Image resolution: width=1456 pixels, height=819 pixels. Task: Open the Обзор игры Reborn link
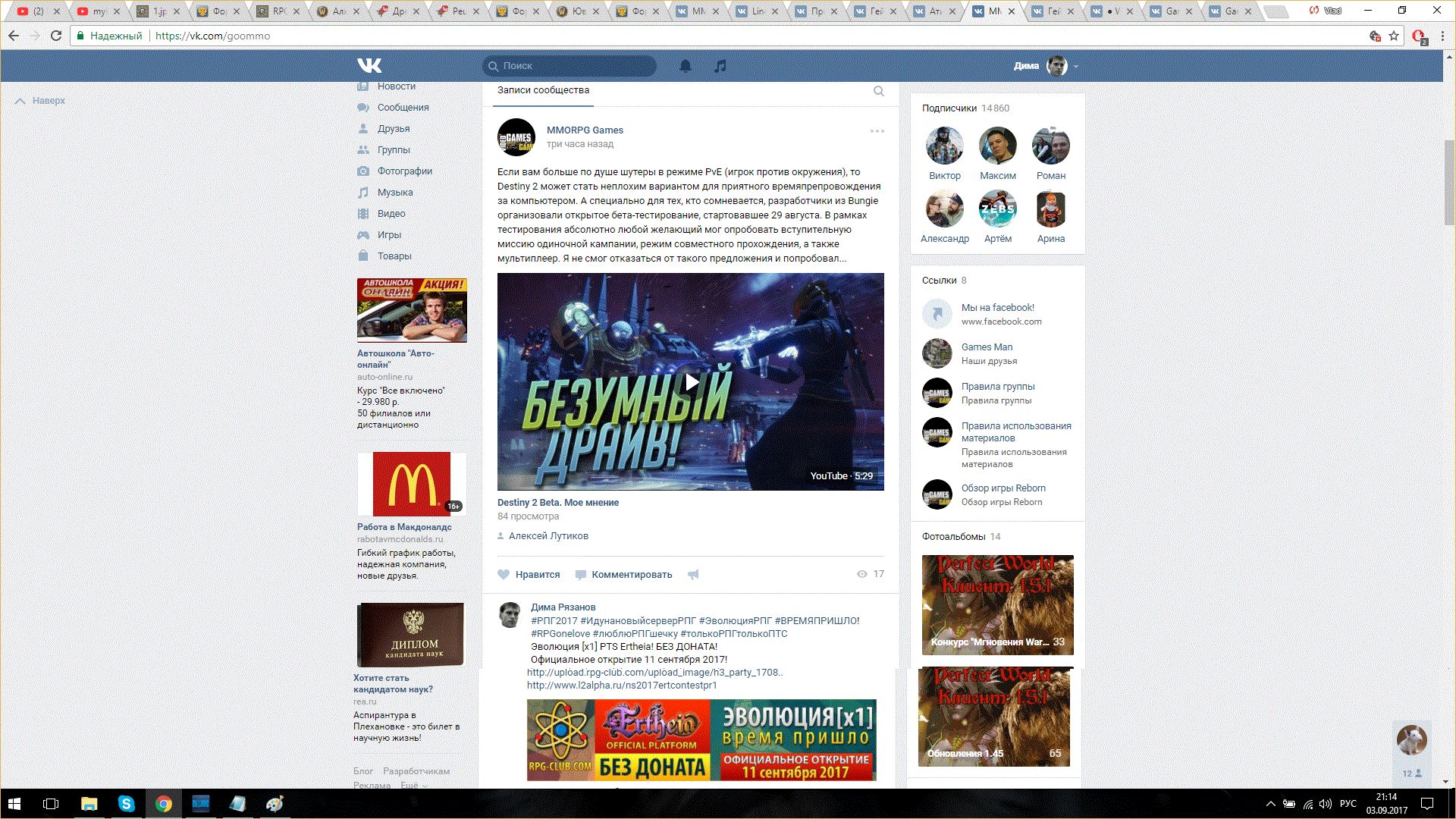tap(1003, 488)
